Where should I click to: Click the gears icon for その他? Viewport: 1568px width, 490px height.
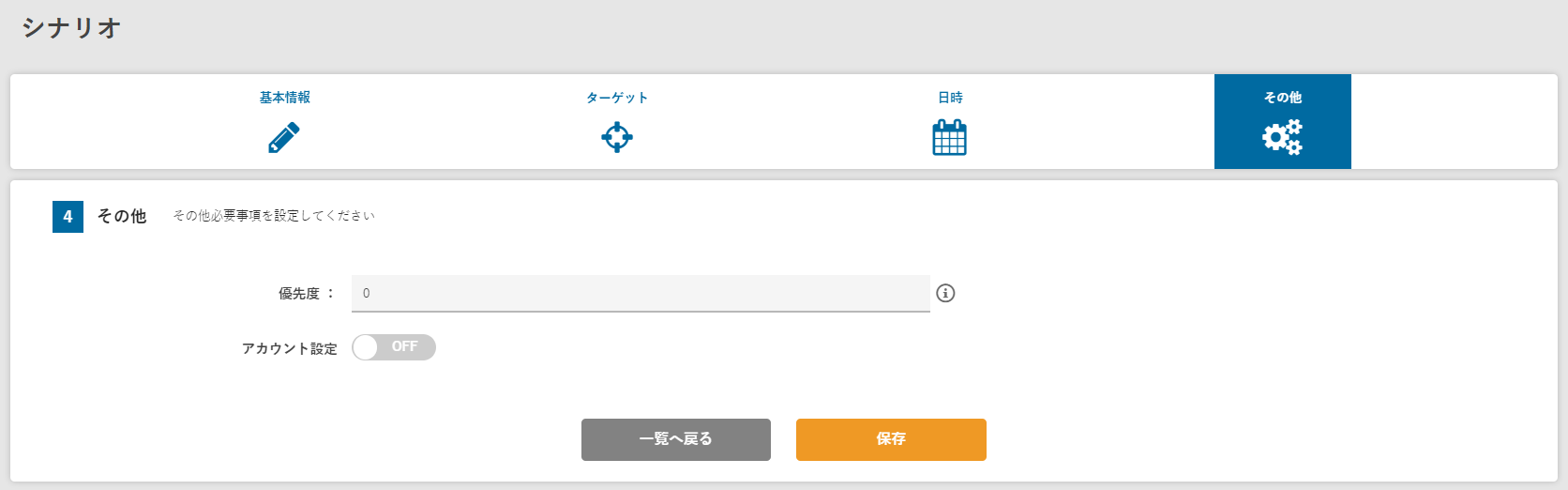pyautogui.click(x=1282, y=137)
